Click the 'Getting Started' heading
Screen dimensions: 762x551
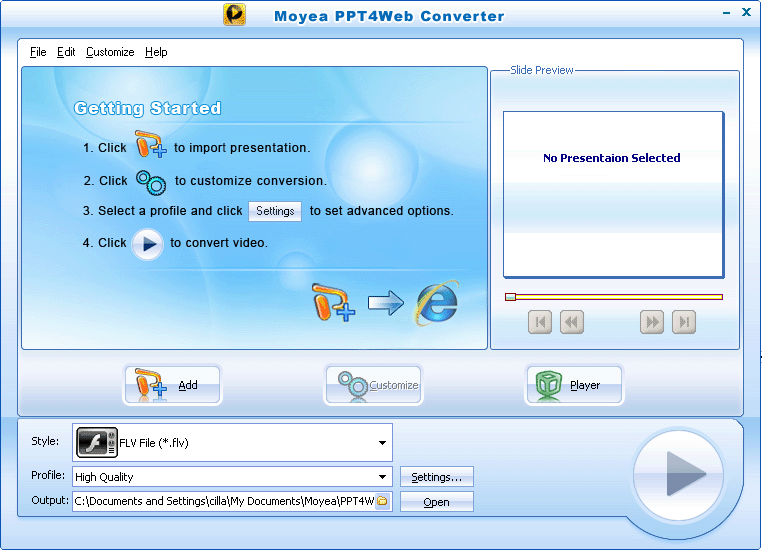point(147,108)
